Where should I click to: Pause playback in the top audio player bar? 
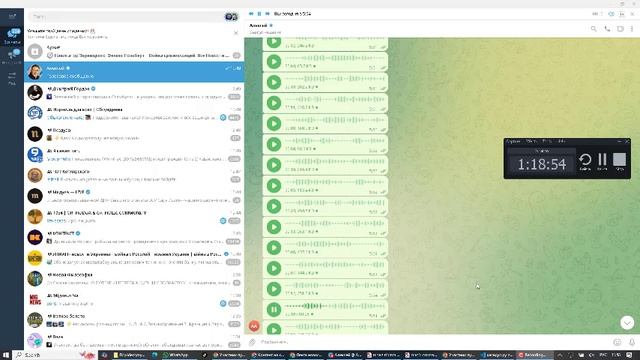coord(259,14)
